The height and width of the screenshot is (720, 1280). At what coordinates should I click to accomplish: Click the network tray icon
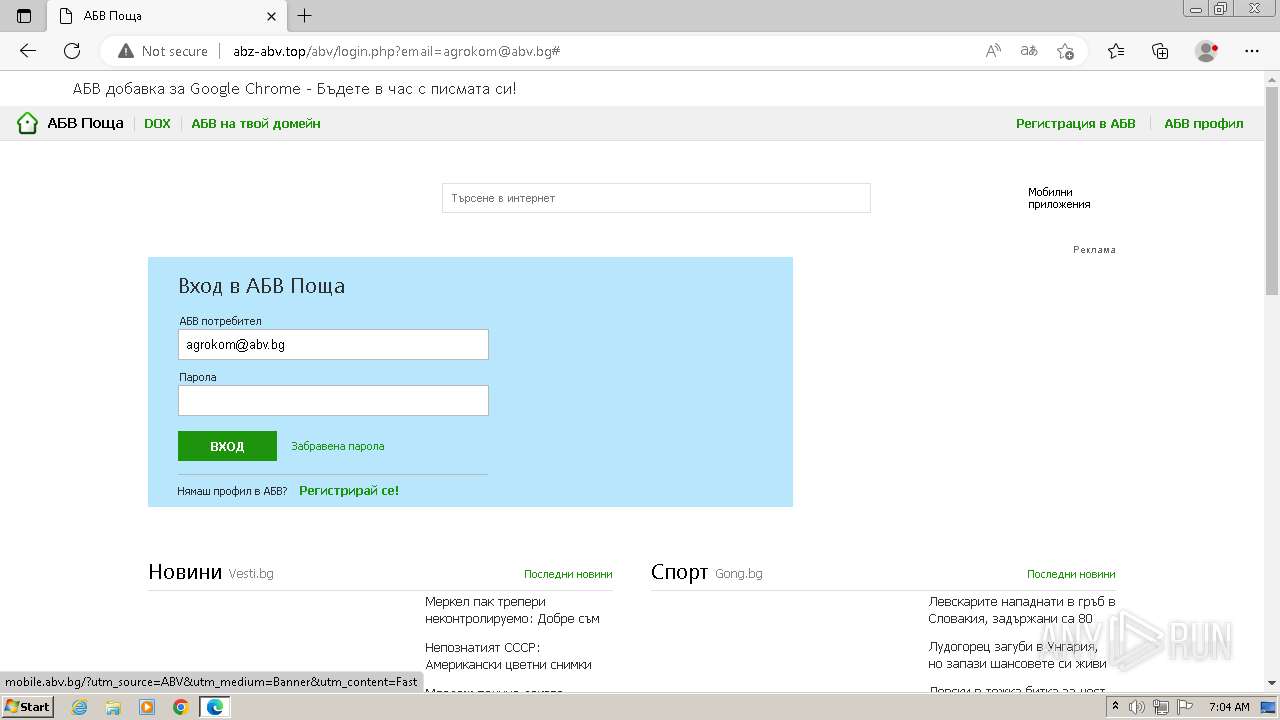[1160, 707]
